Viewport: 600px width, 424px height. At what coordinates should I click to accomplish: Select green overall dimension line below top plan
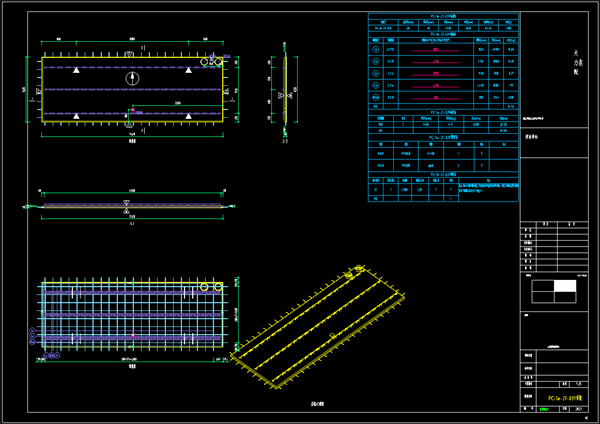tap(132, 135)
